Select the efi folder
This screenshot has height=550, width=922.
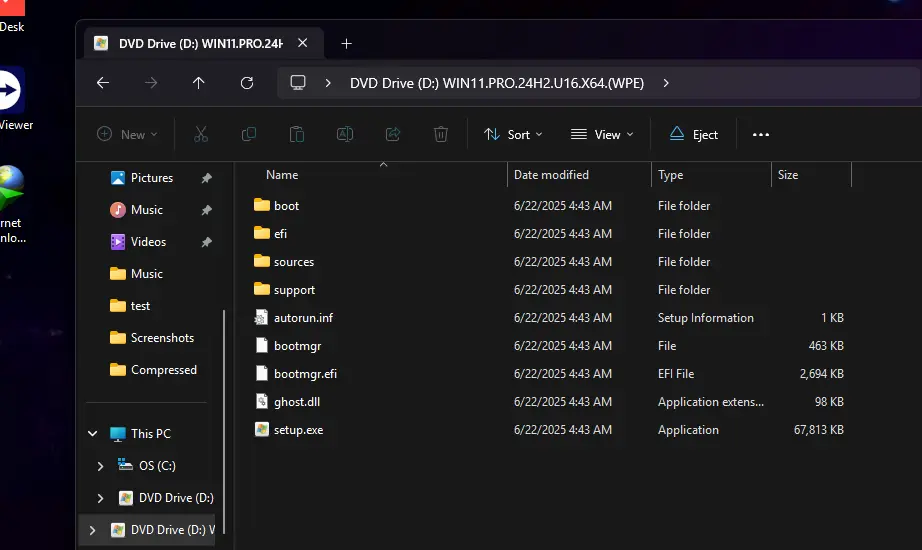(280, 234)
